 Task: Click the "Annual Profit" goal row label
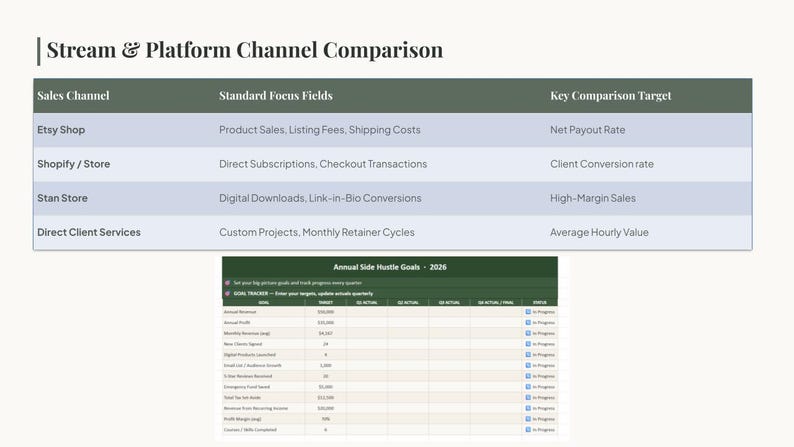pyautogui.click(x=237, y=322)
